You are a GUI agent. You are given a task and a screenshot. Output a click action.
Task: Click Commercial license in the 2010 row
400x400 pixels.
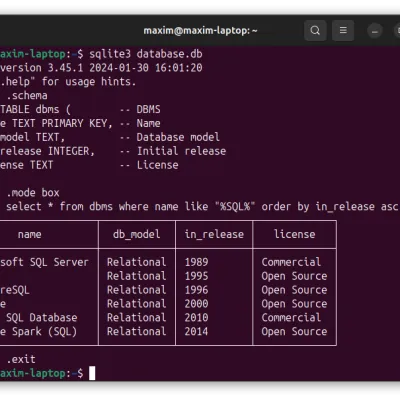[291, 318]
